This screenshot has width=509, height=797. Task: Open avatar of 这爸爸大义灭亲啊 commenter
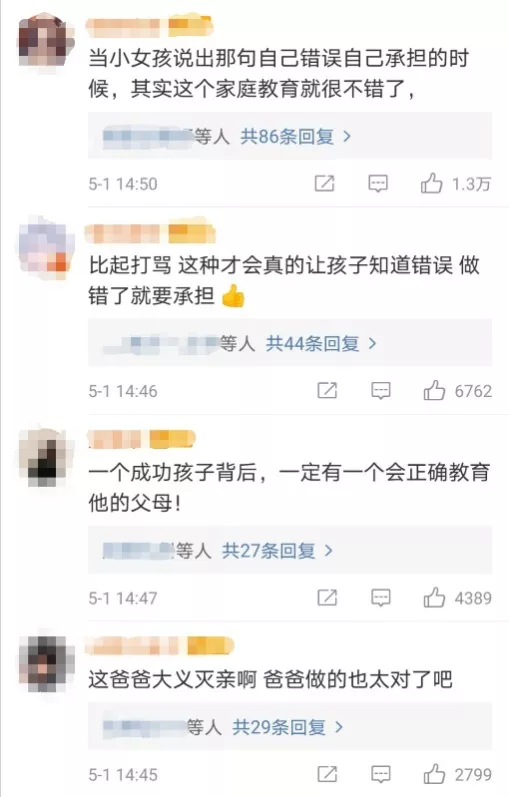pos(45,662)
